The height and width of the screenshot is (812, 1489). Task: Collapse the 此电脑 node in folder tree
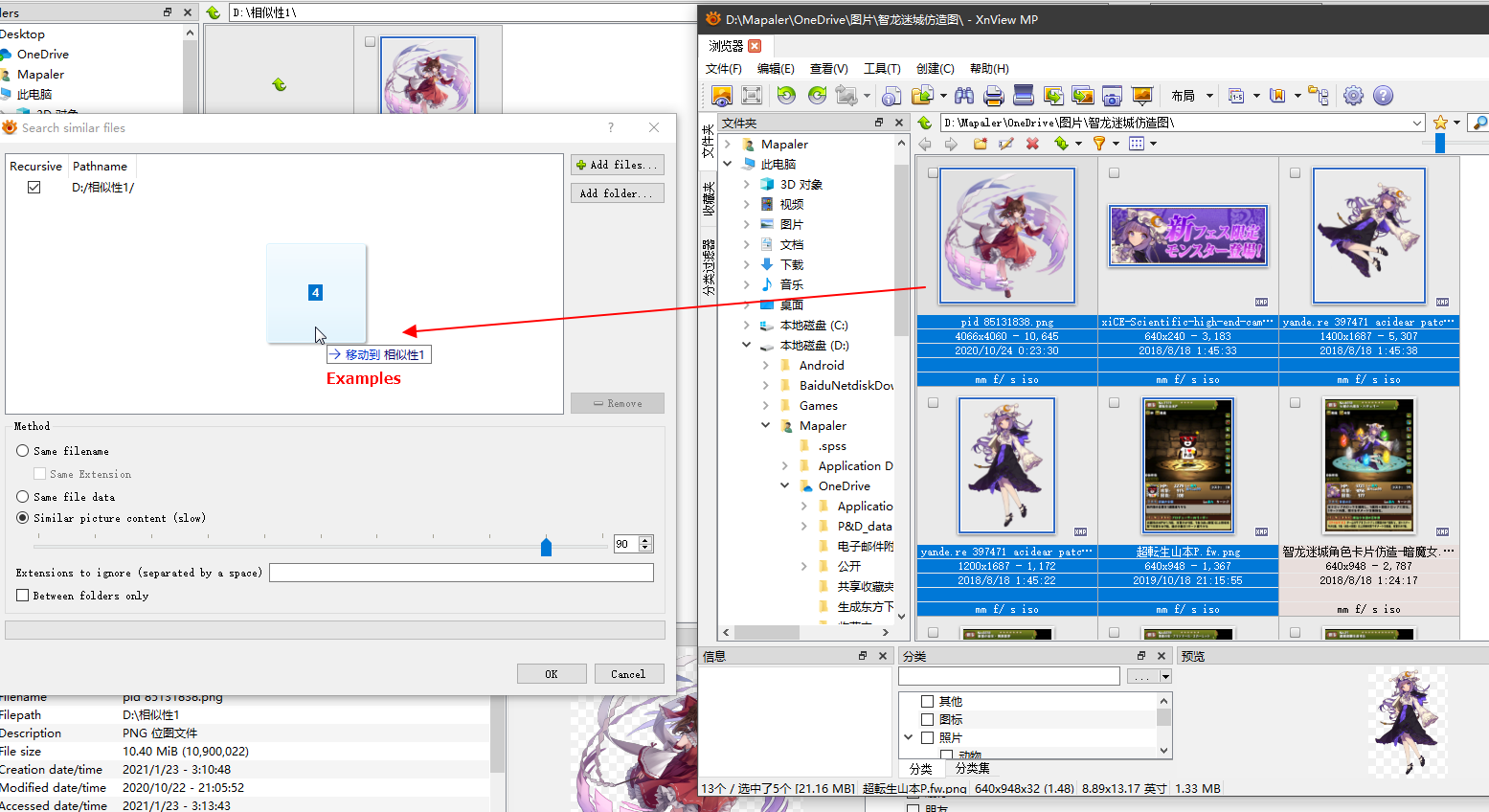pos(728,165)
